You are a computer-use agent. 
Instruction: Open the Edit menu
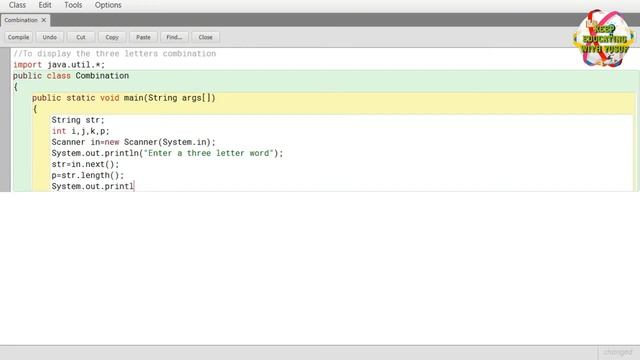[45, 5]
